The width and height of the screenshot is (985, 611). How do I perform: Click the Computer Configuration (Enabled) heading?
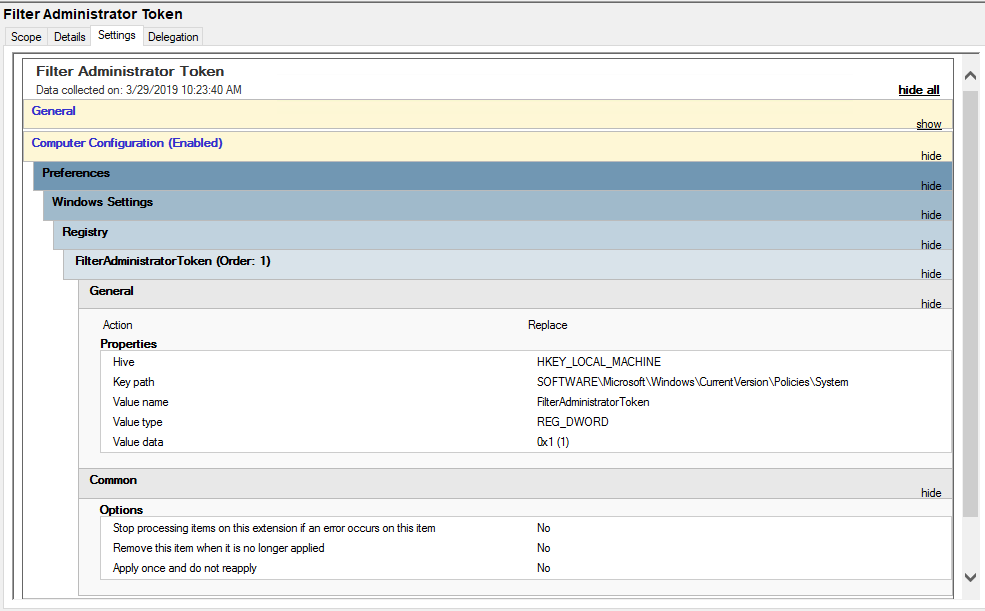coord(127,143)
